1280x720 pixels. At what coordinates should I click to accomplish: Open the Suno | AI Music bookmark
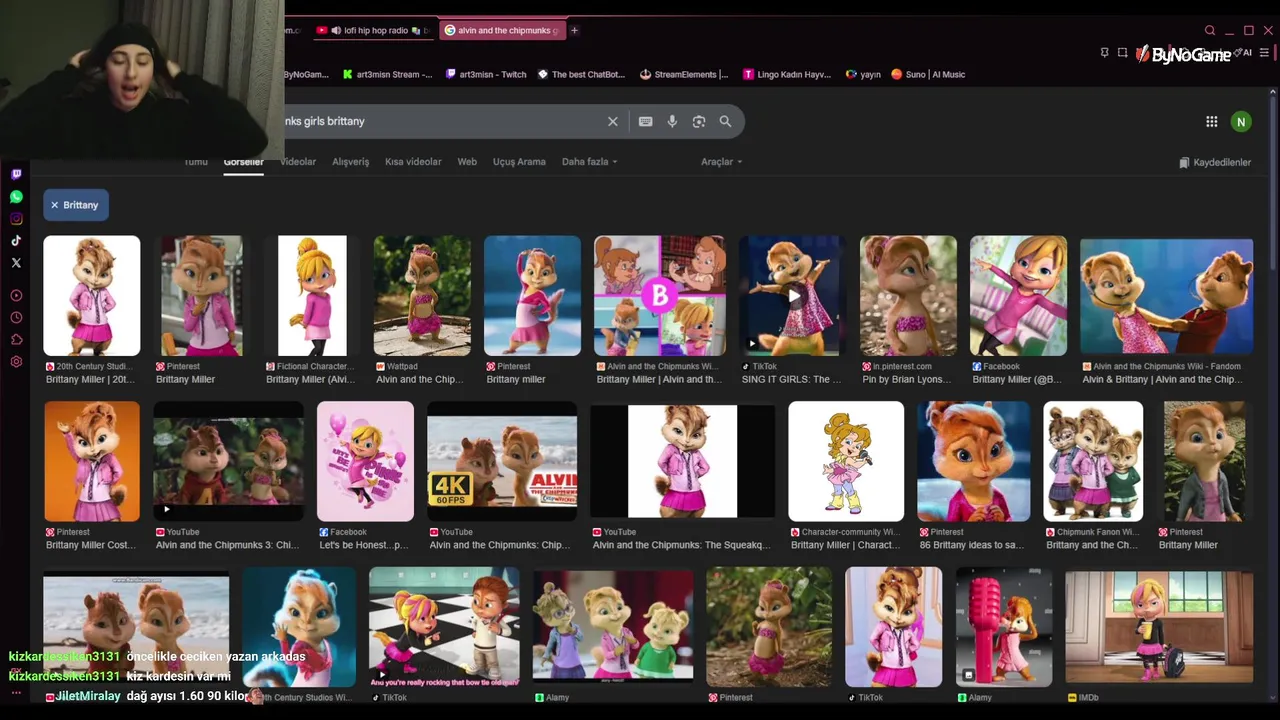[x=929, y=74]
